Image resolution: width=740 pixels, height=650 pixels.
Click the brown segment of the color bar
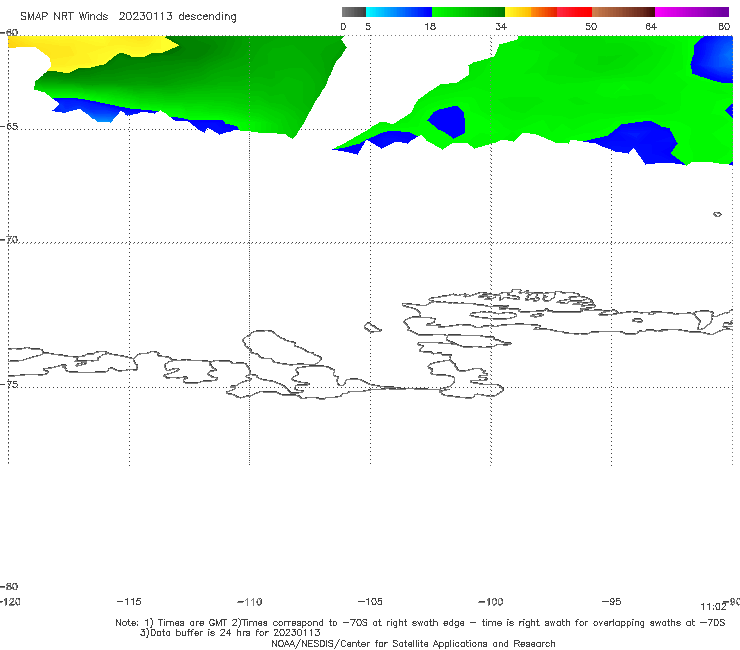click(x=623, y=12)
